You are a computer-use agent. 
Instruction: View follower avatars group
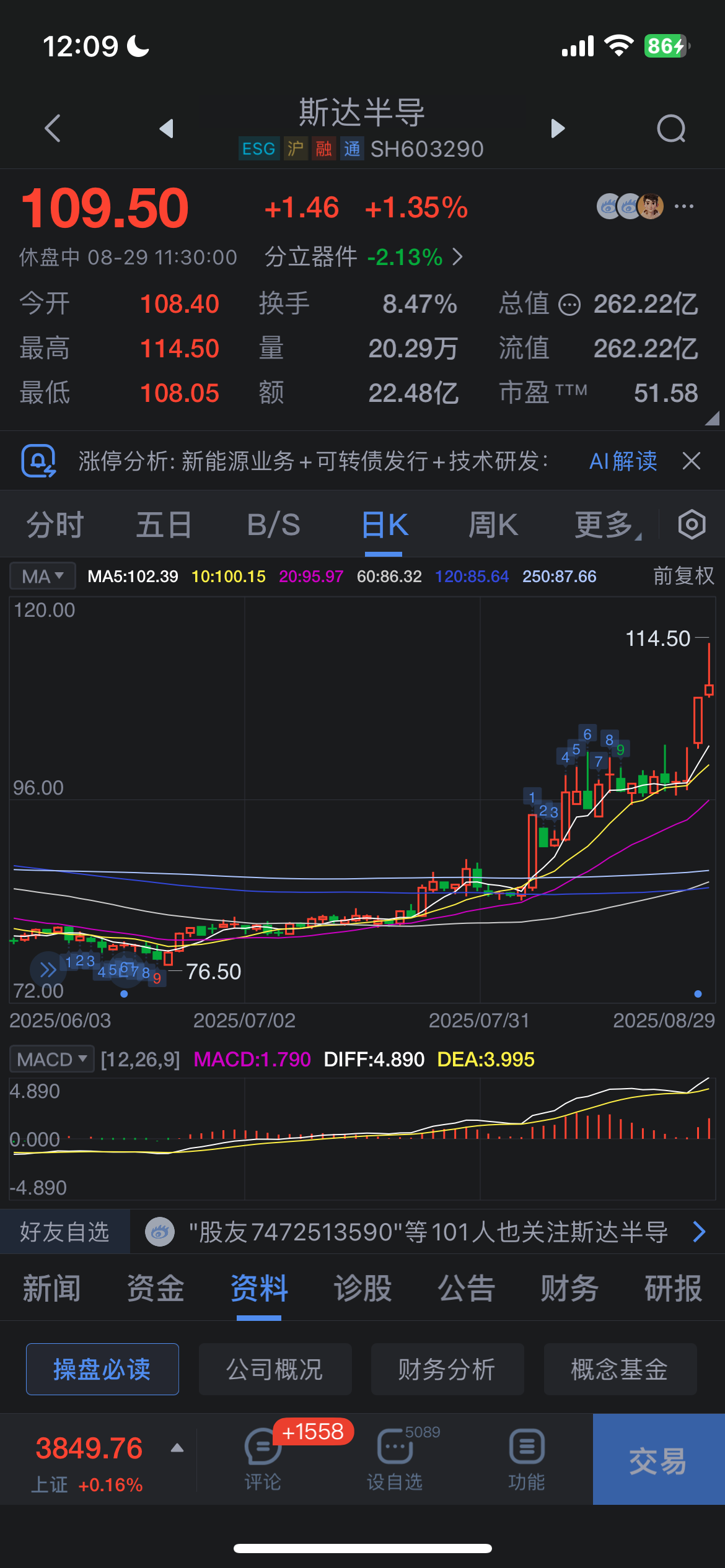[630, 206]
